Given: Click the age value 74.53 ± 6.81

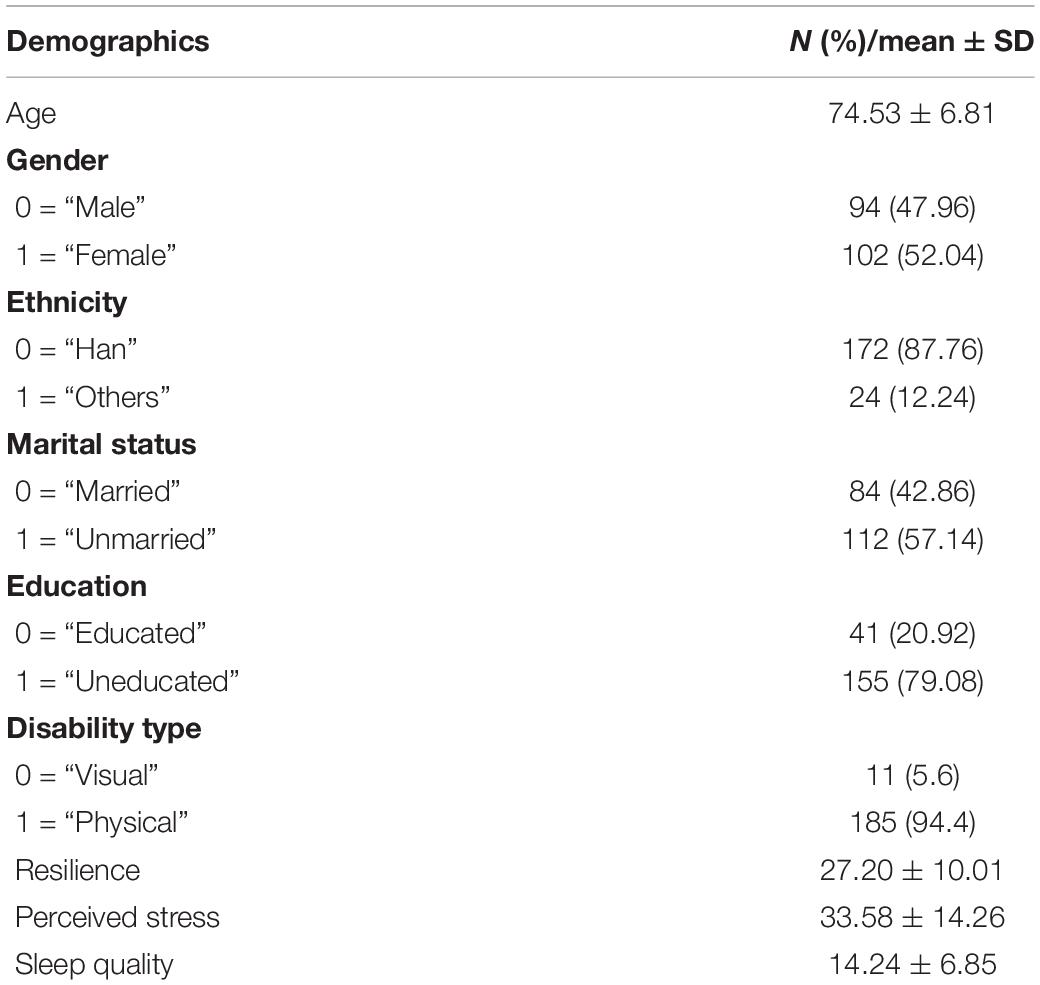Looking at the screenshot, I should click(x=912, y=113).
